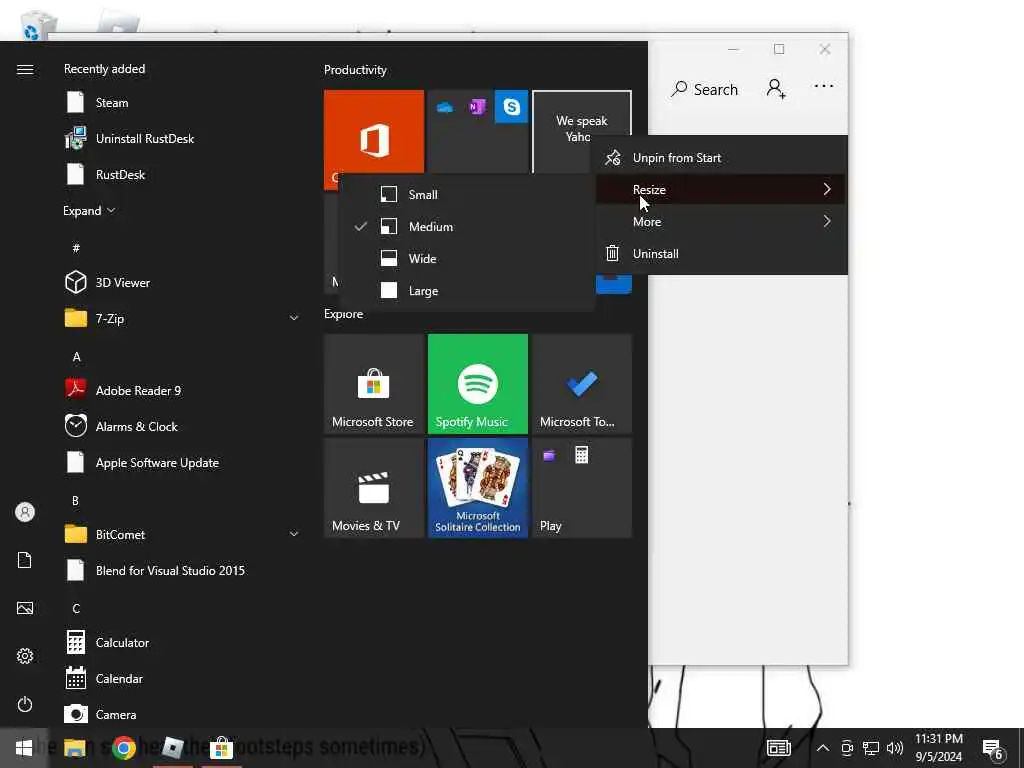Screen dimensions: 1024x768
Task: Open the More submenu
Action: click(x=721, y=221)
